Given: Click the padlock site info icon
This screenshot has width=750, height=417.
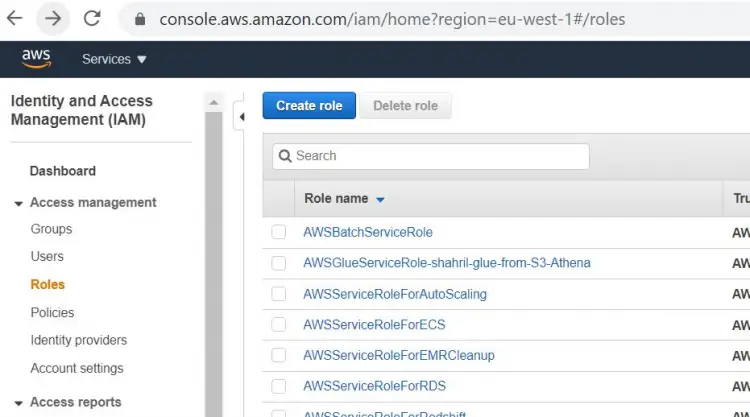Looking at the screenshot, I should tap(140, 19).
